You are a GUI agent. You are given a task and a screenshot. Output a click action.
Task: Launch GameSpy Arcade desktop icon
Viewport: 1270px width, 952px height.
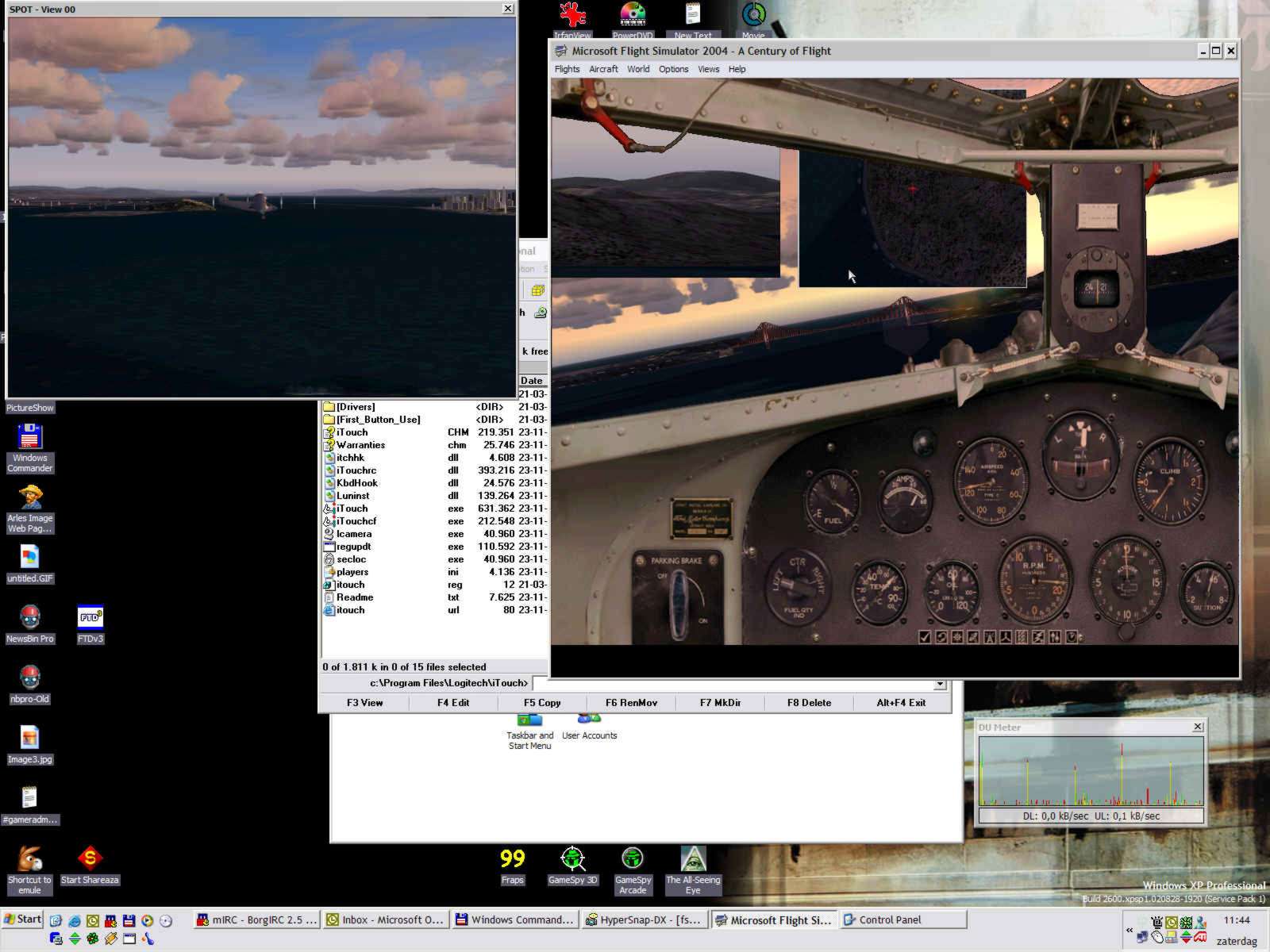tap(633, 870)
